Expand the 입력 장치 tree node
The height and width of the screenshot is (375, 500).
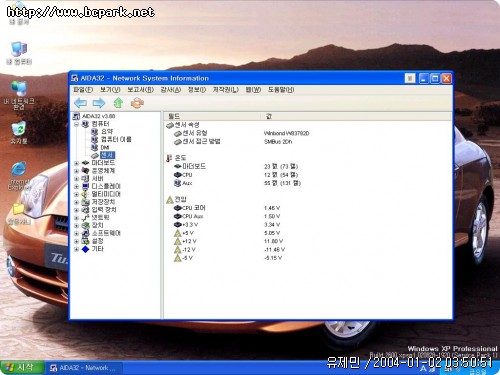[76, 210]
